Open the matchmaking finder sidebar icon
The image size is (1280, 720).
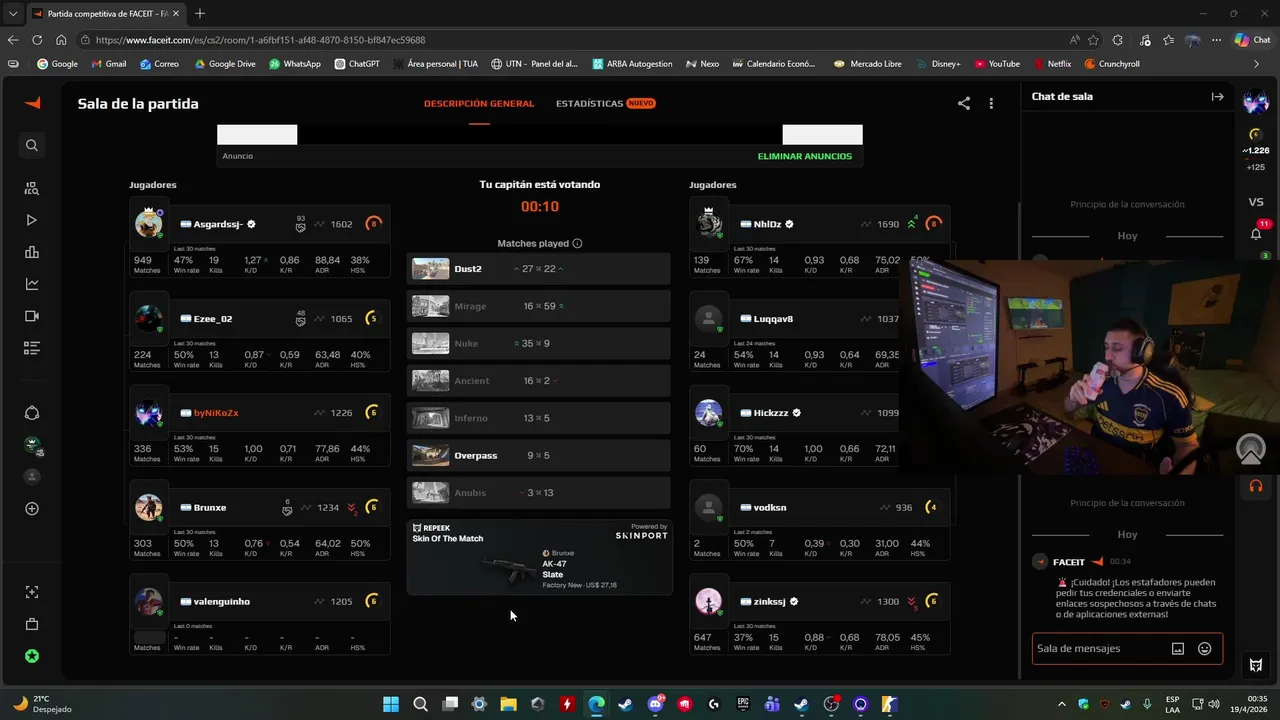(32, 188)
